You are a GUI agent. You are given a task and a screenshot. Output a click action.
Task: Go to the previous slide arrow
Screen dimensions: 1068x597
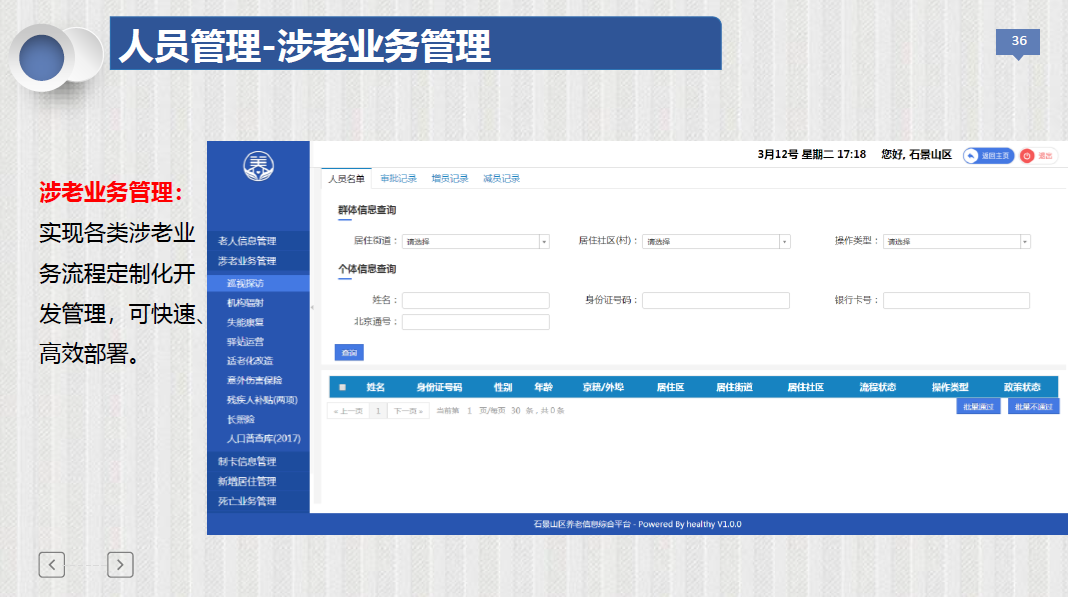[x=52, y=564]
